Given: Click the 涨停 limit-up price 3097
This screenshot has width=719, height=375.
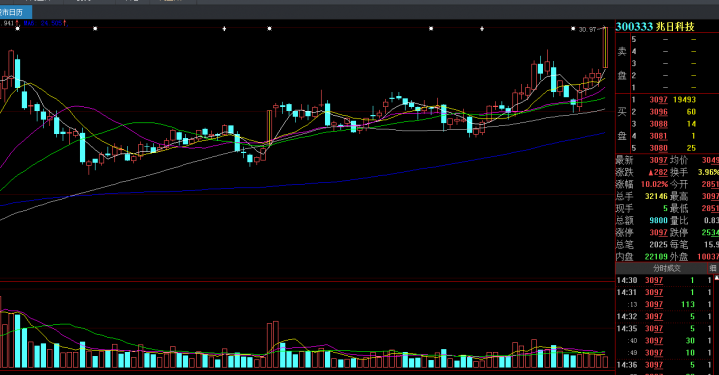Looking at the screenshot, I should tap(658, 232).
